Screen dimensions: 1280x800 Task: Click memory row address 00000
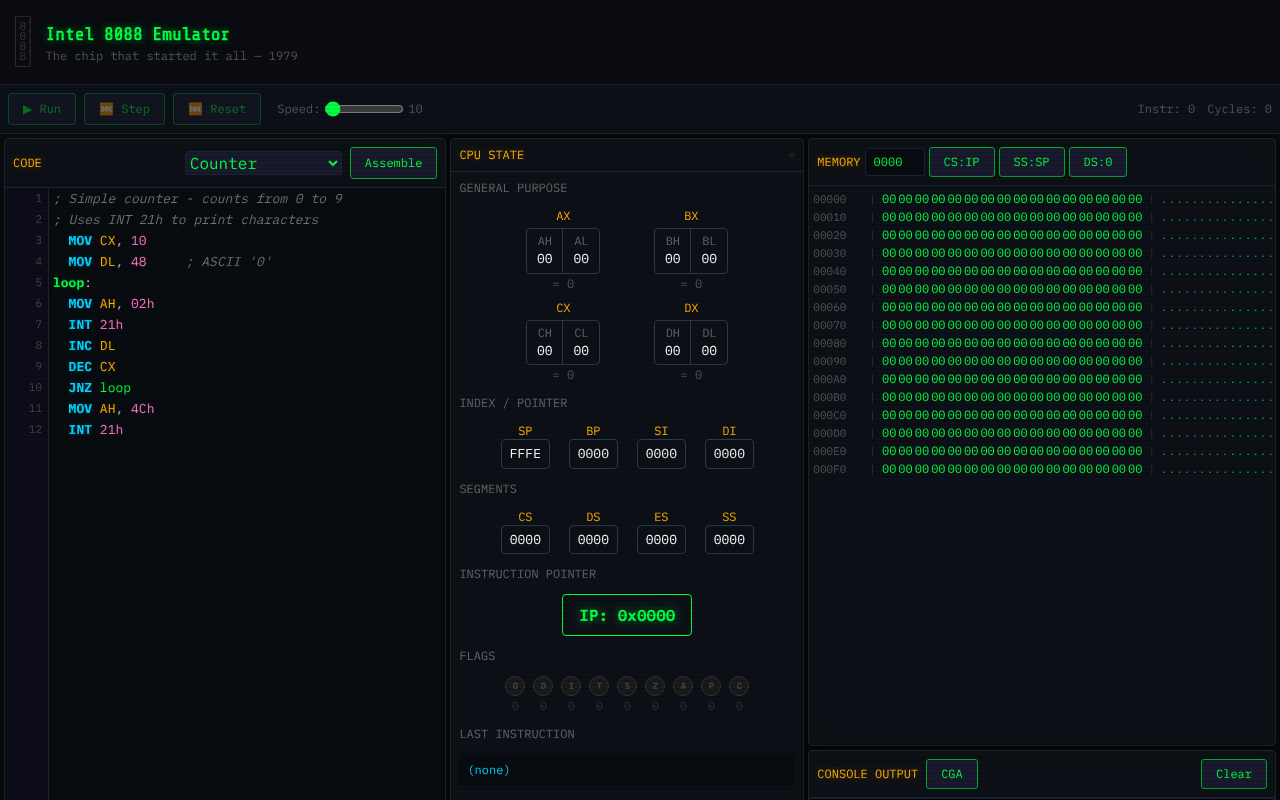[x=830, y=199]
